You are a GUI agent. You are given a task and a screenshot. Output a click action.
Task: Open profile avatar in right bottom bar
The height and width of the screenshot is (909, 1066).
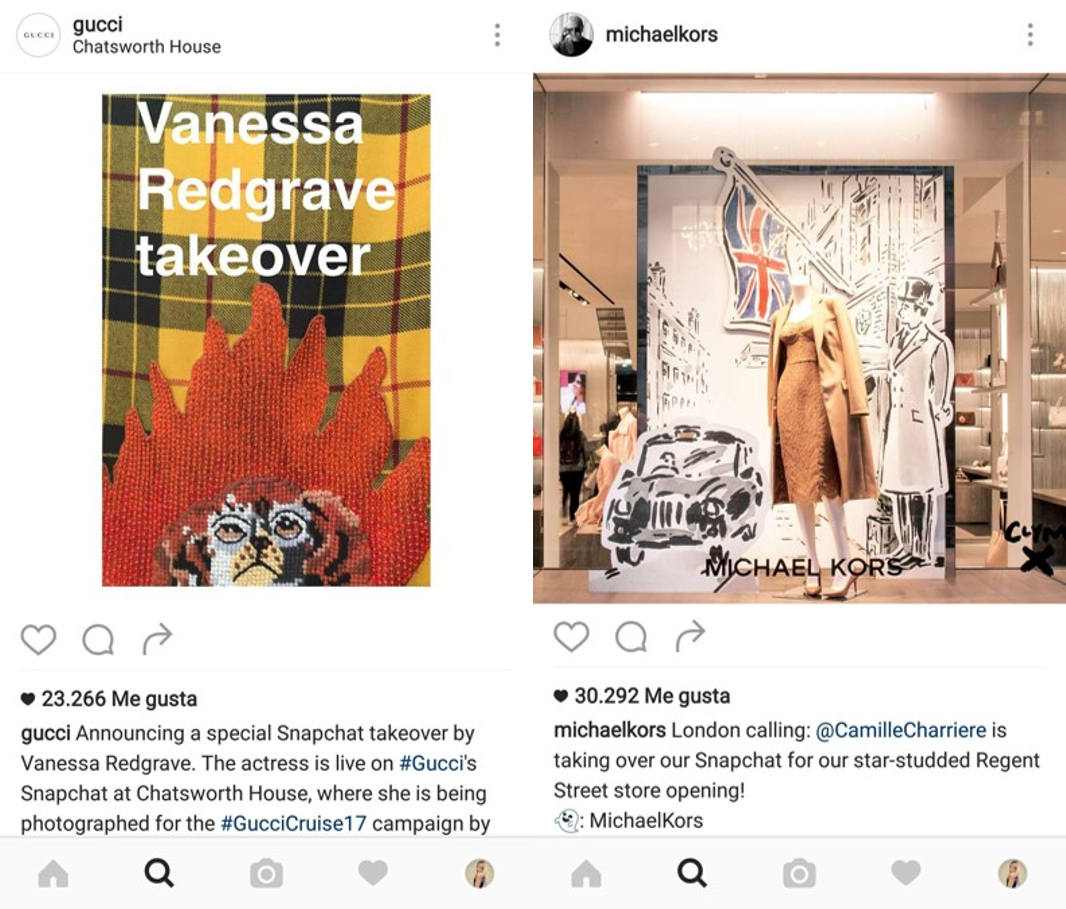[x=1012, y=874]
